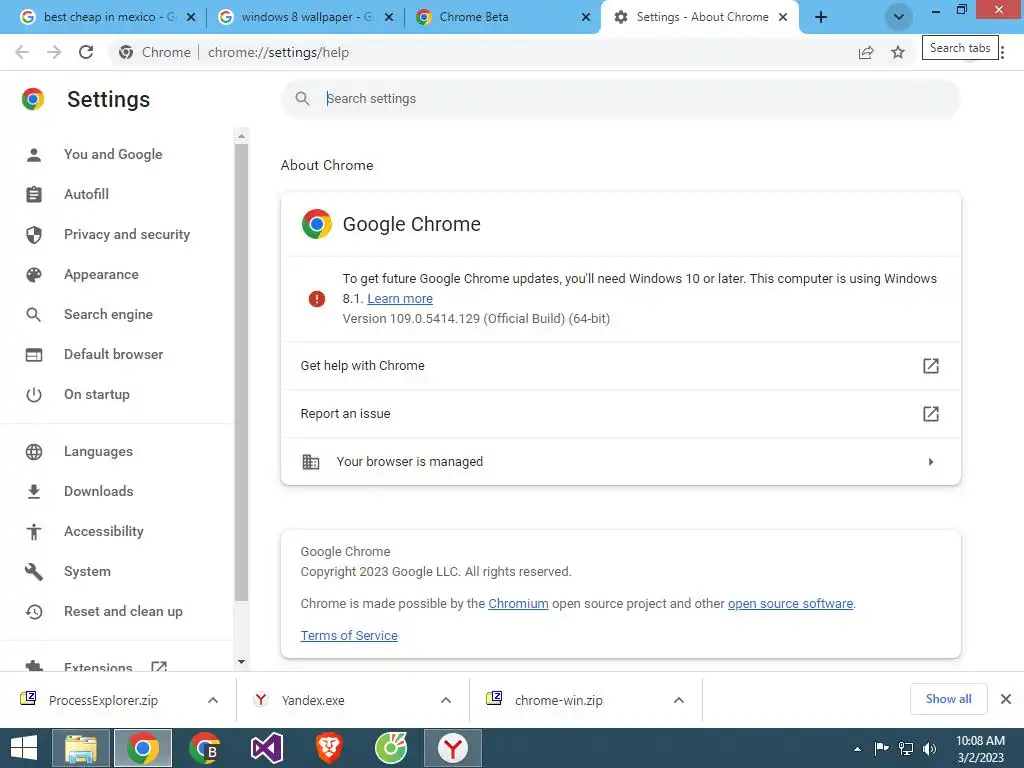The width and height of the screenshot is (1024, 768).
Task: Click the sidebar scroll up arrow
Action: click(x=242, y=136)
